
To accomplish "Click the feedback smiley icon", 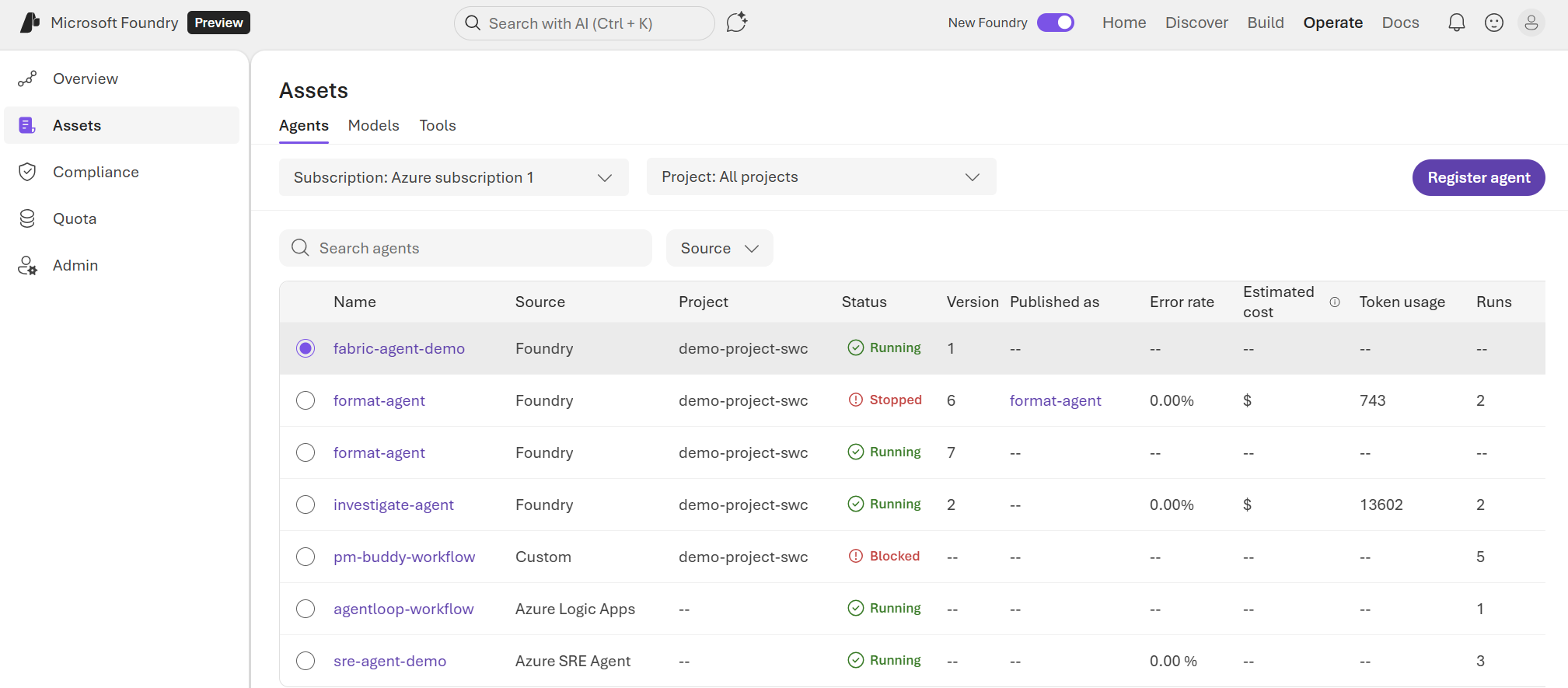I will click(x=1493, y=23).
